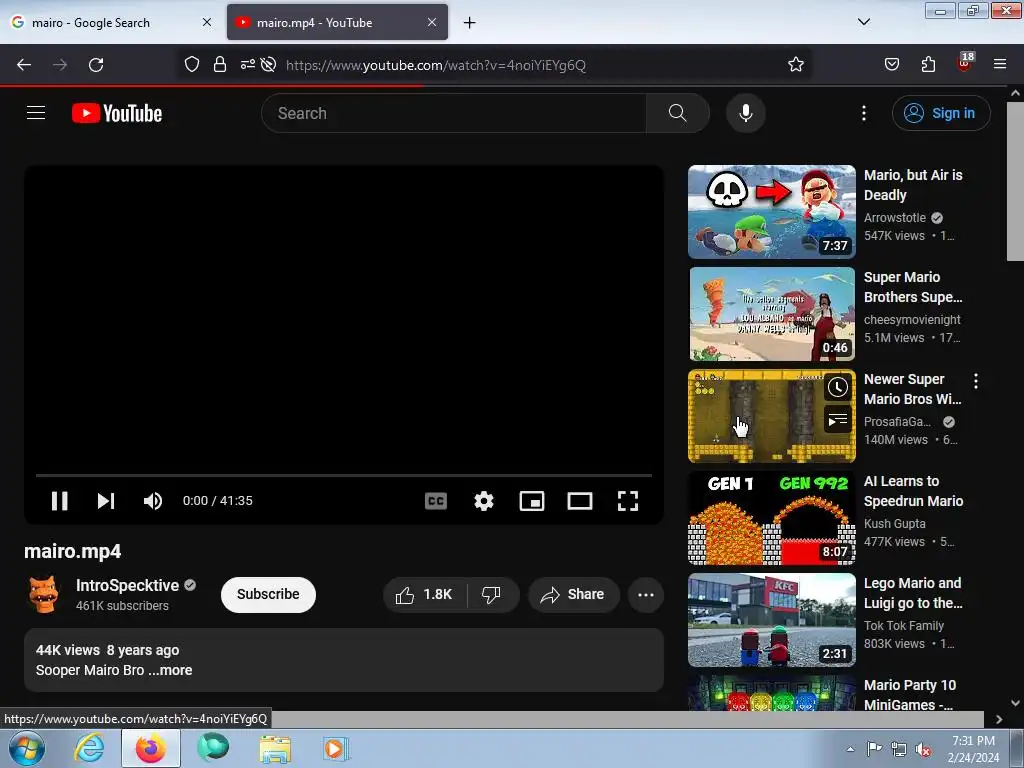This screenshot has width=1024, height=768.
Task: View site security padlock info
Action: [x=220, y=65]
